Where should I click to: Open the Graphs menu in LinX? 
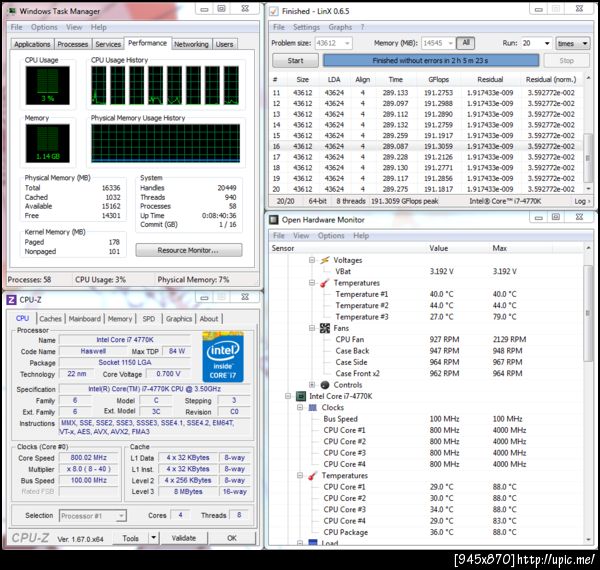pos(340,27)
